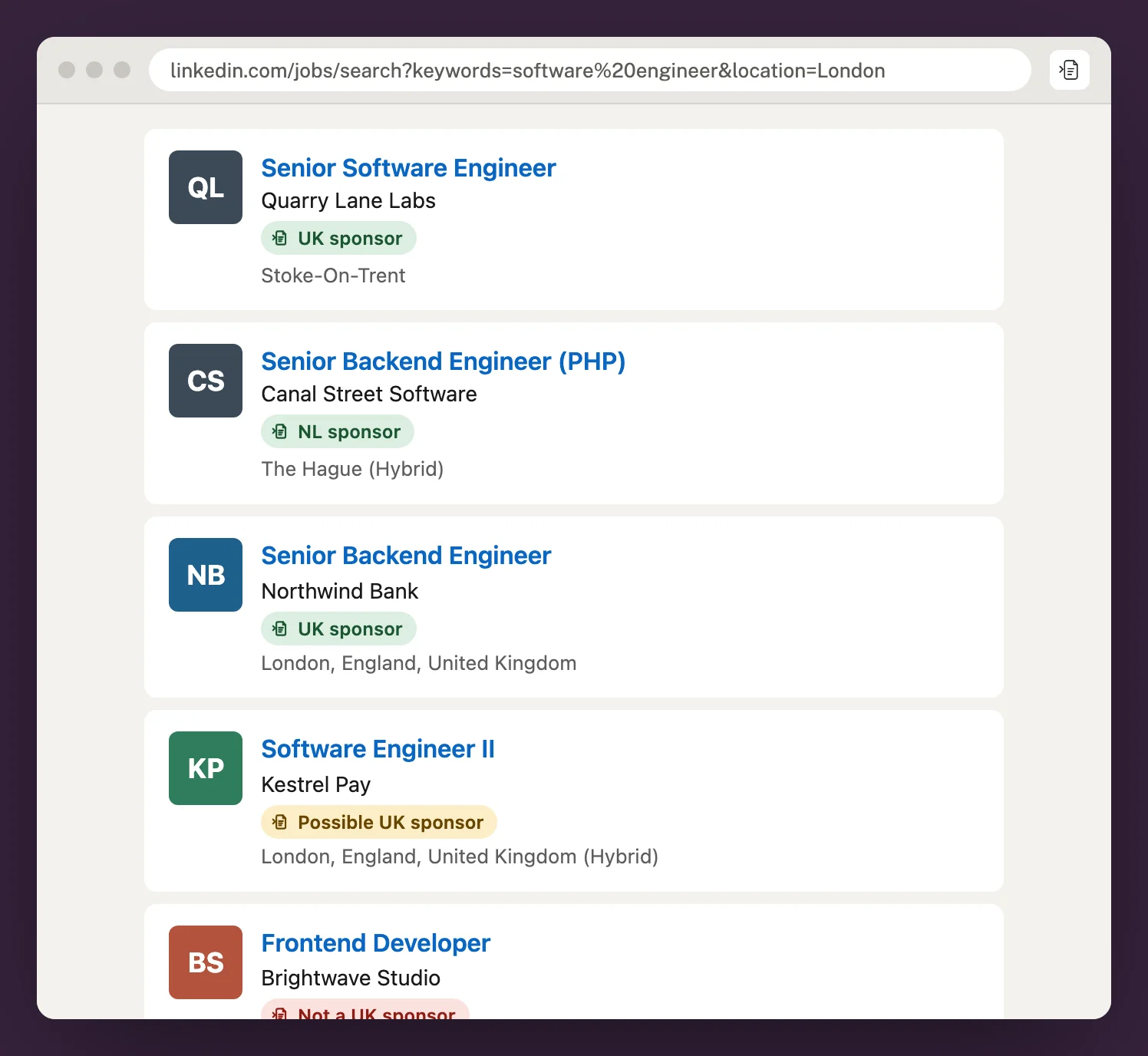Click the Quarry Lane Labs company name

(x=348, y=201)
